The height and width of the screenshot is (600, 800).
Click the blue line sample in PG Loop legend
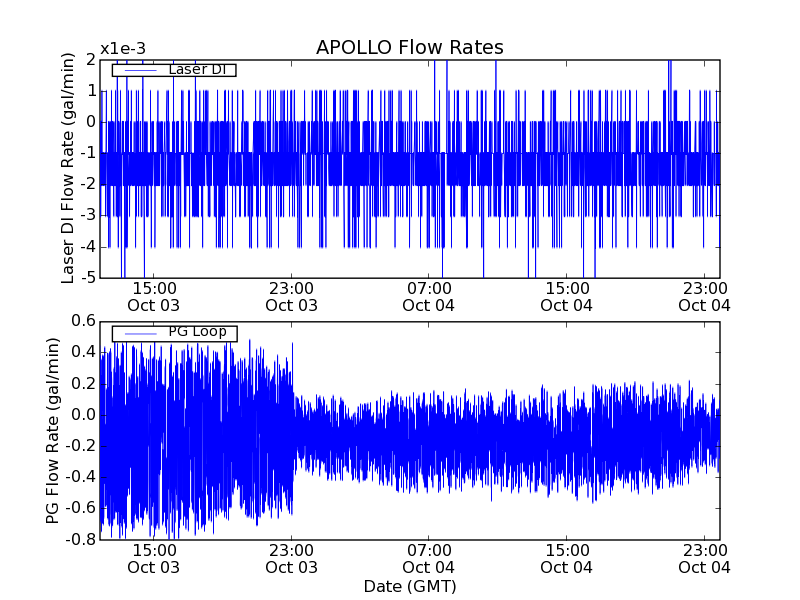(x=135, y=333)
